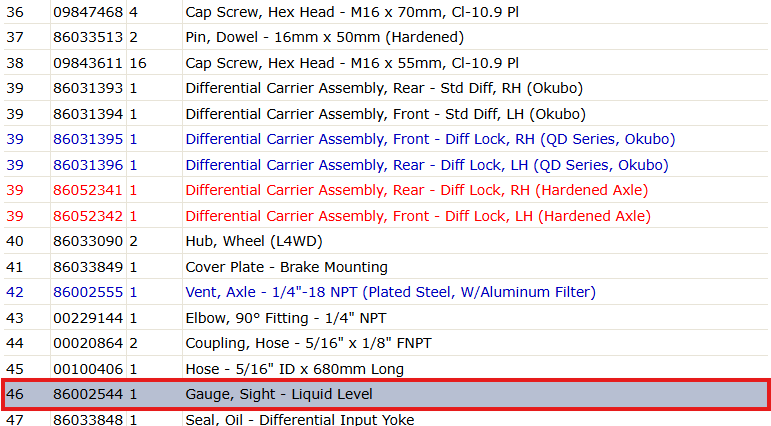
Task: Select the Hub, Wheel (L4WD) row
Action: coord(386,241)
